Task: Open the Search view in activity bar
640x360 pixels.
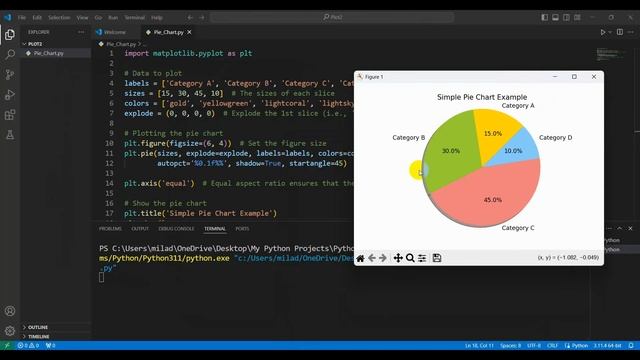Action: coord(10,54)
